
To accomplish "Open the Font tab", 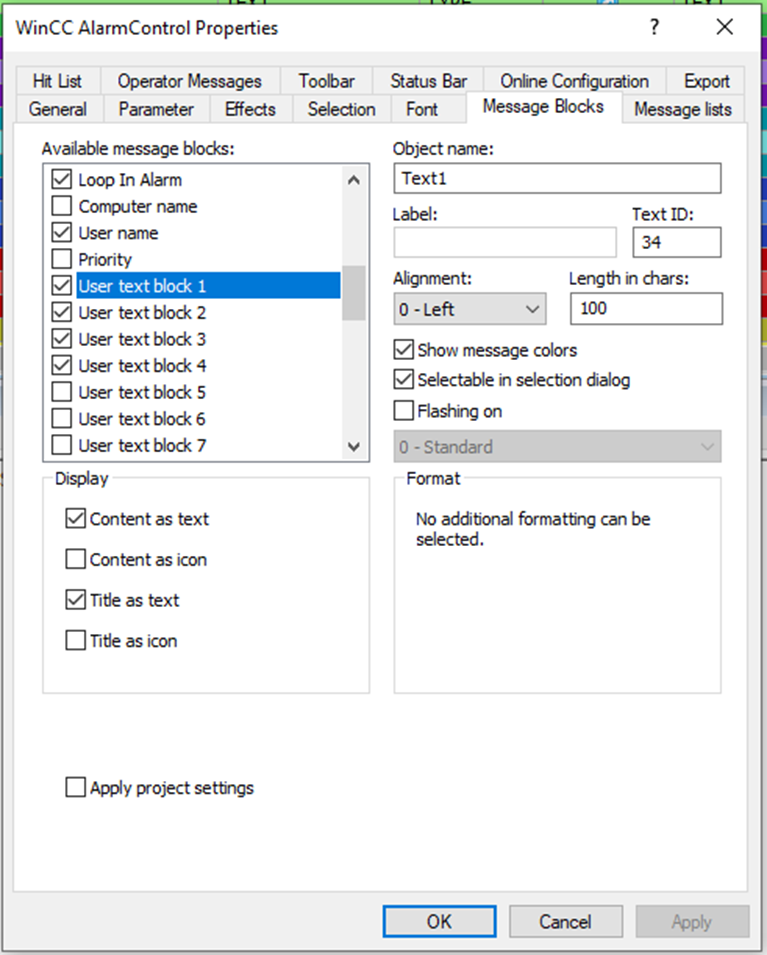I will pyautogui.click(x=422, y=109).
